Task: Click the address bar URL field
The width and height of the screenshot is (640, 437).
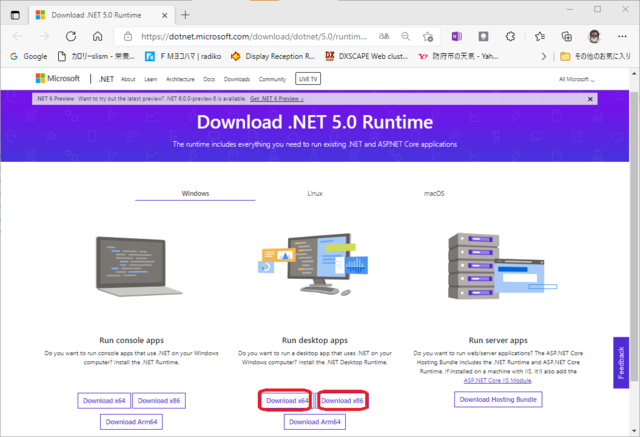Action: click(x=254, y=36)
